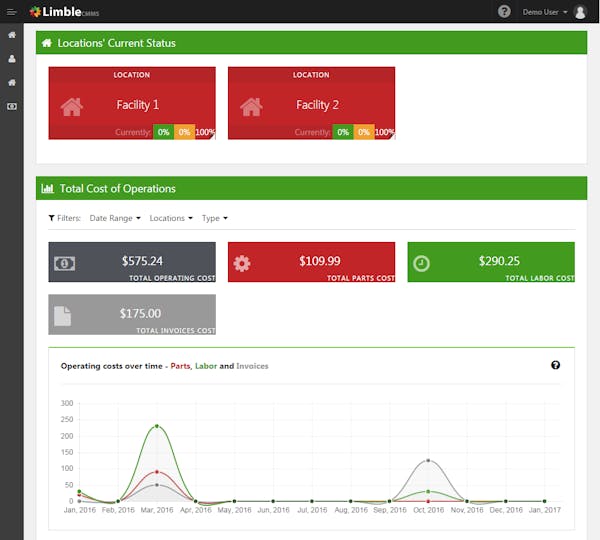Click the Demo User avatar icon
This screenshot has width=600, height=540.
click(x=580, y=12)
